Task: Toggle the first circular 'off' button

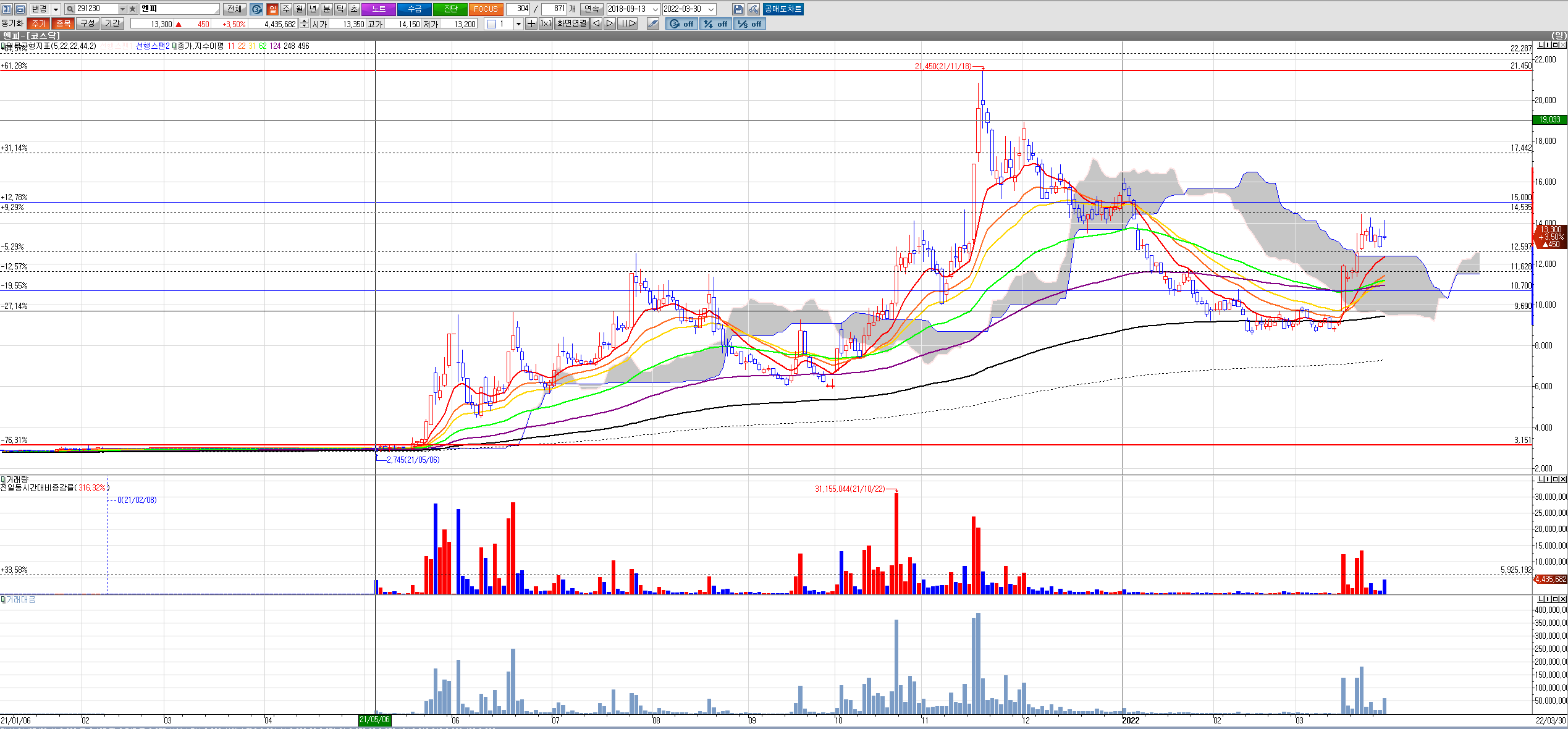Action: pos(682,23)
